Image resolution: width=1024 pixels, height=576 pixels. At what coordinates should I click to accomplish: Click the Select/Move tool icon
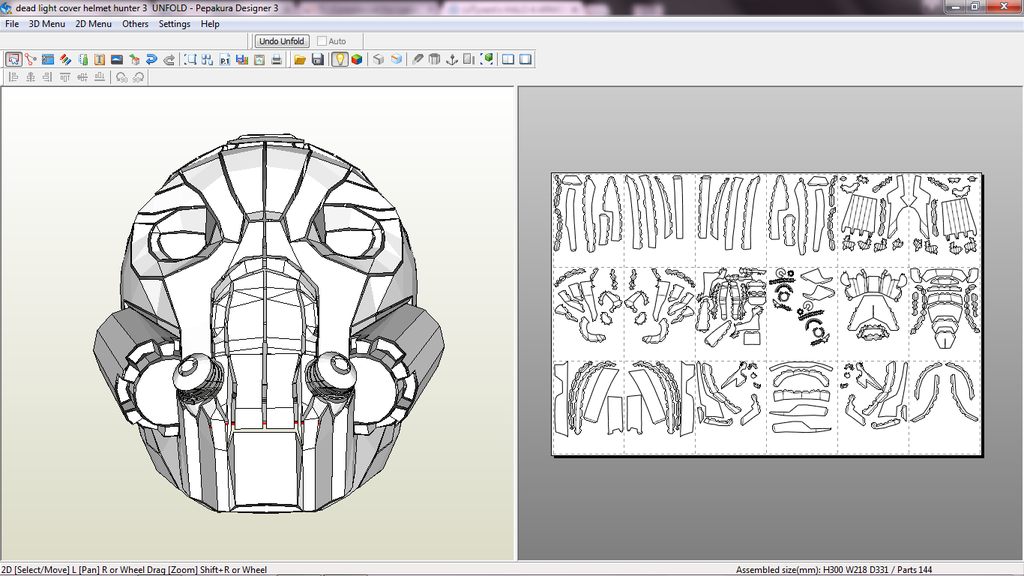(x=14, y=60)
